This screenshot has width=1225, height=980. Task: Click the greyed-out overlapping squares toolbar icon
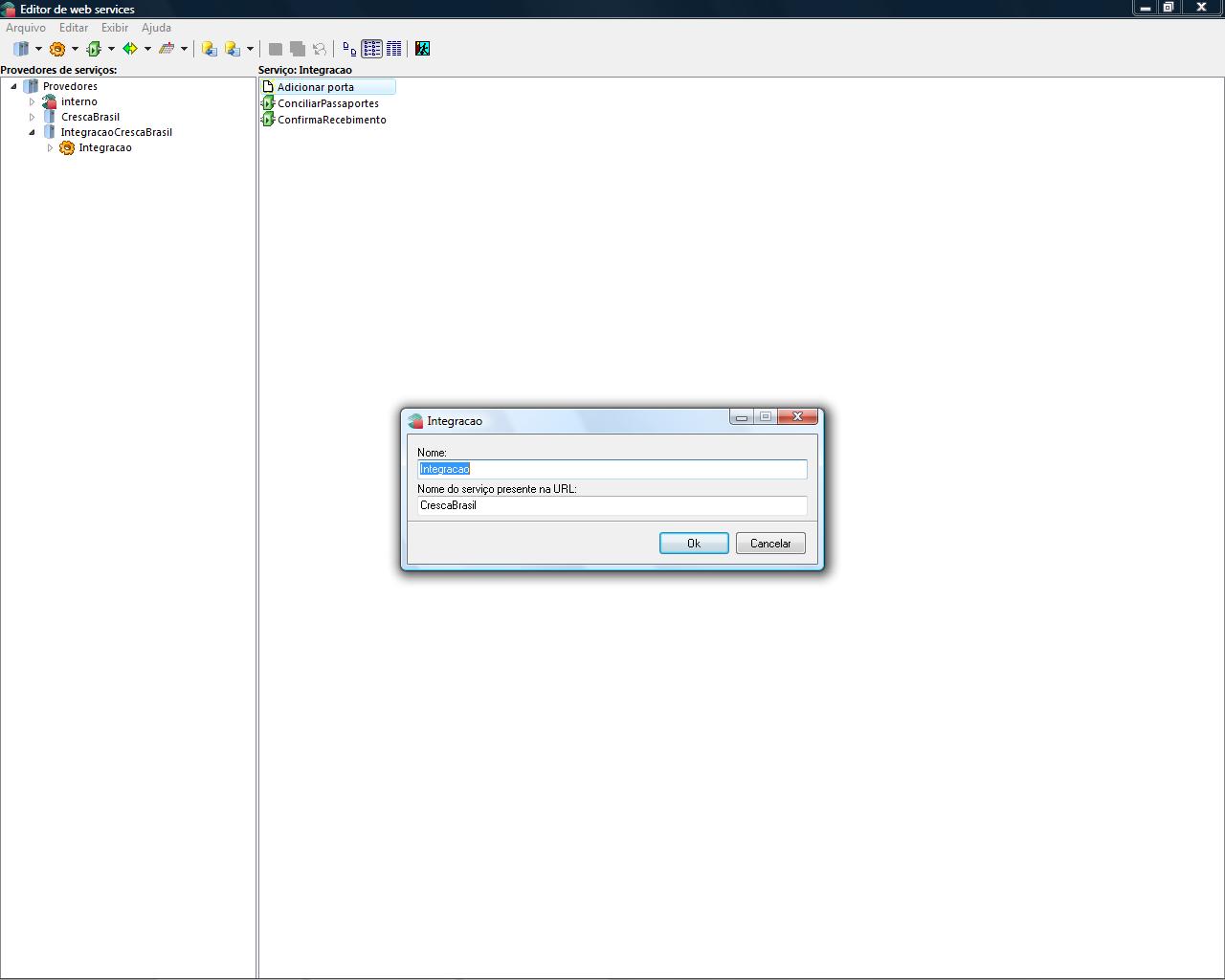click(x=298, y=49)
